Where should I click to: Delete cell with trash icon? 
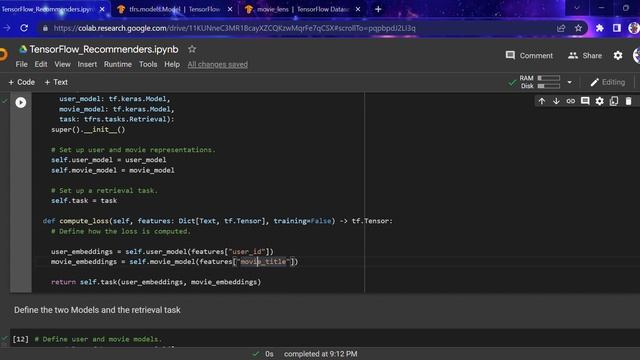pos(628,101)
